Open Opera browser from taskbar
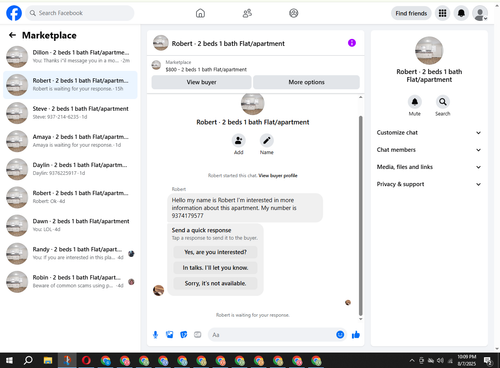The image size is (500, 368). 86,360
